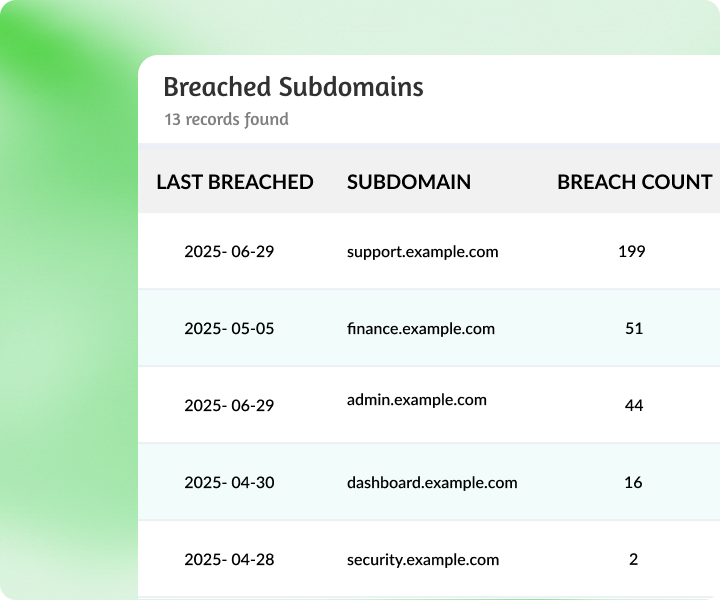
Task: Click the 2025-06-29 date for support subdomain
Action: click(x=229, y=251)
